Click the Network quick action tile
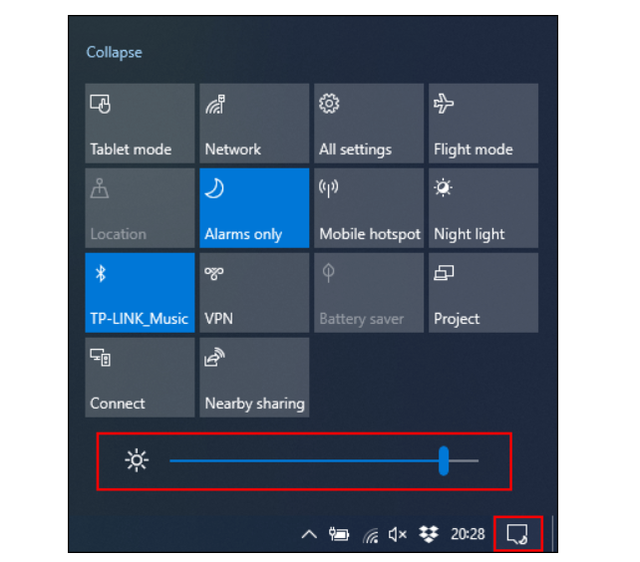Image resolution: width=640 pixels, height=562 pixels. (x=254, y=123)
